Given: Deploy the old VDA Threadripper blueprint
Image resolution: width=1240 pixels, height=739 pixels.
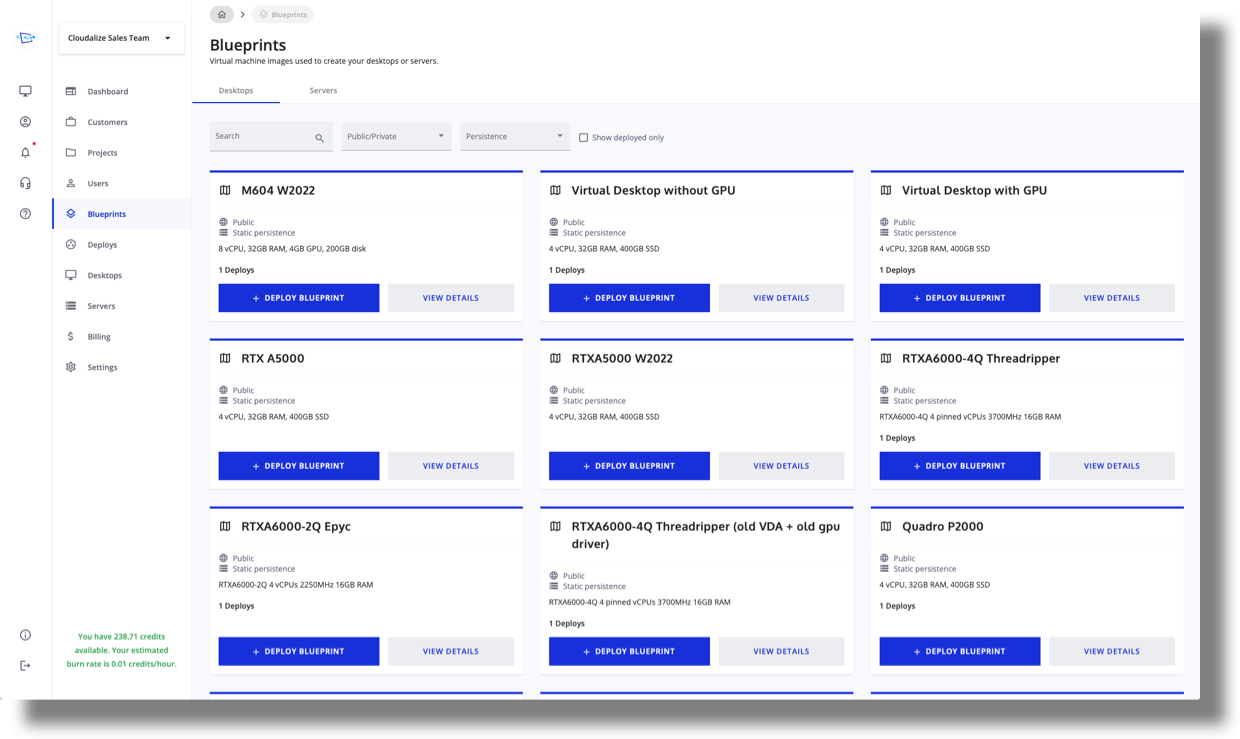Looking at the screenshot, I should [x=630, y=651].
